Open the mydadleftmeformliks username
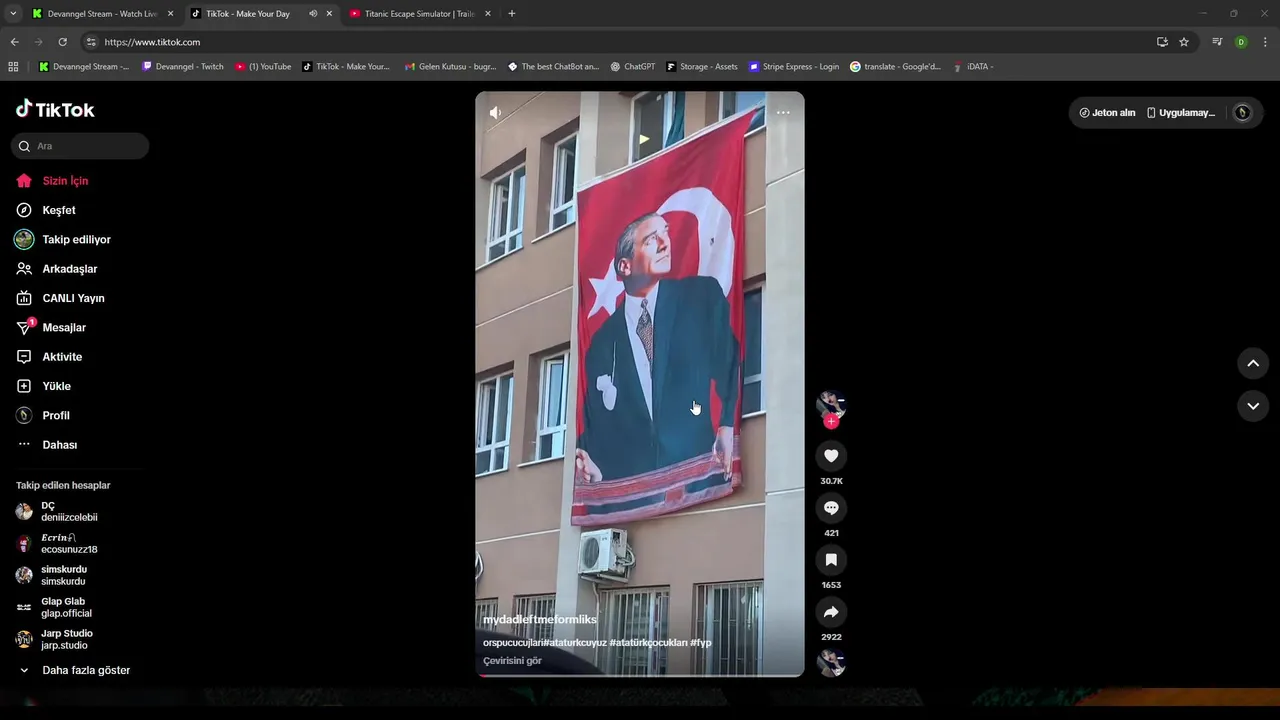 (540, 620)
